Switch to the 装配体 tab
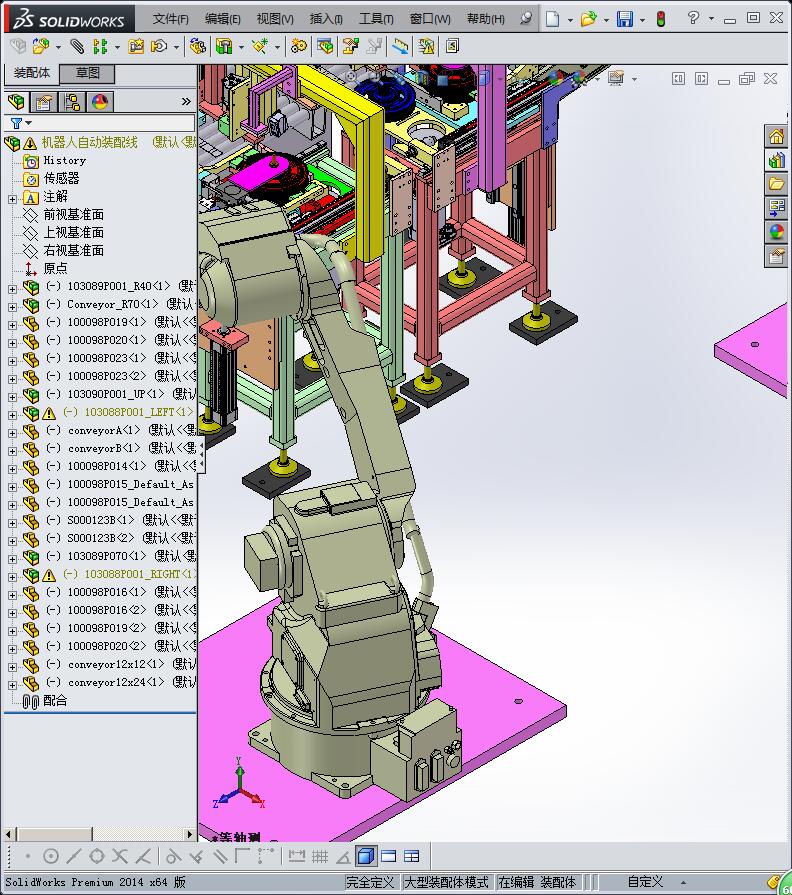Image resolution: width=792 pixels, height=895 pixels. click(32, 72)
